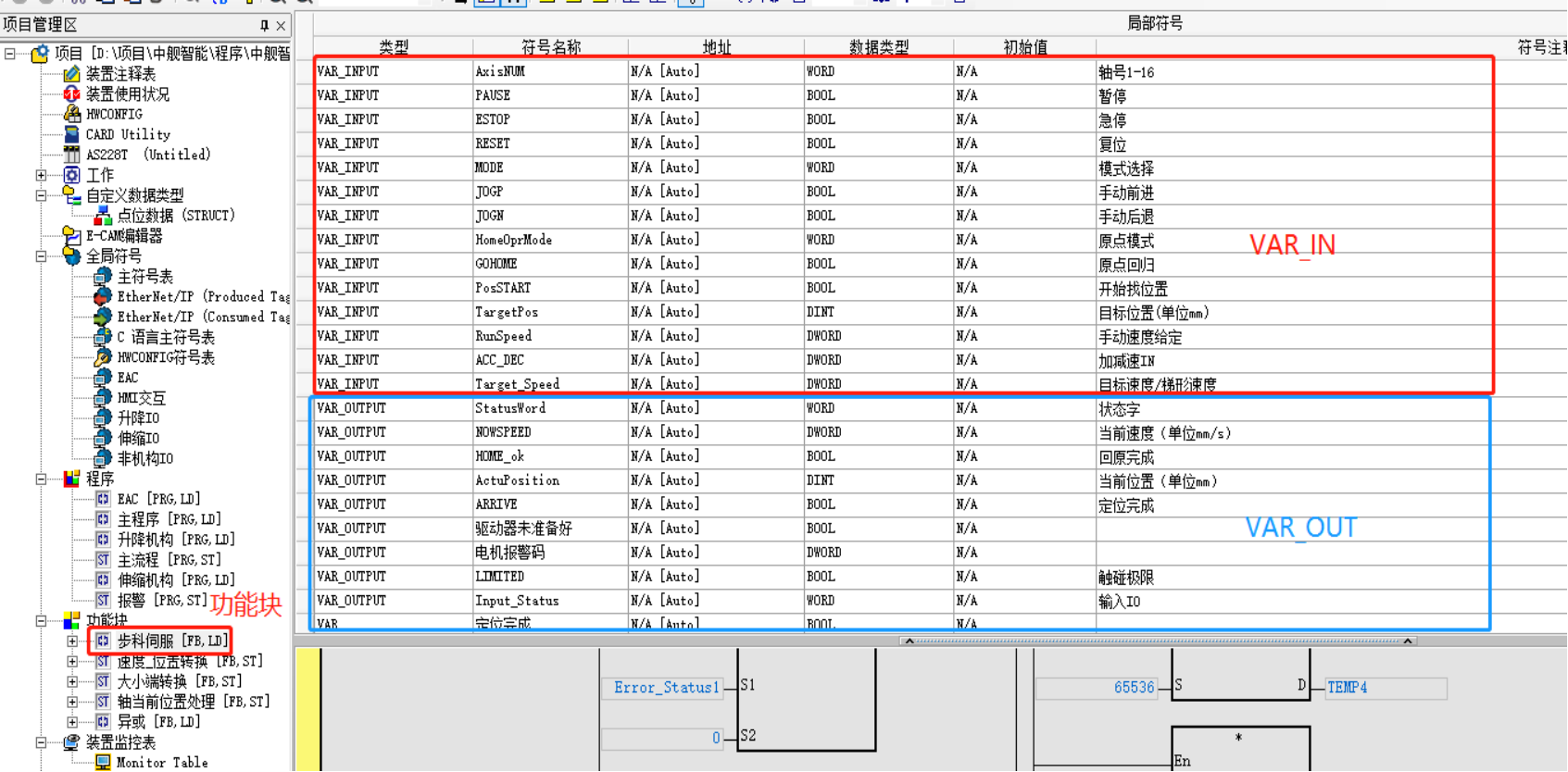Viewport: 1568px width, 772px height.
Task: Click the 步科伺服 function block icon
Action: tap(103, 641)
